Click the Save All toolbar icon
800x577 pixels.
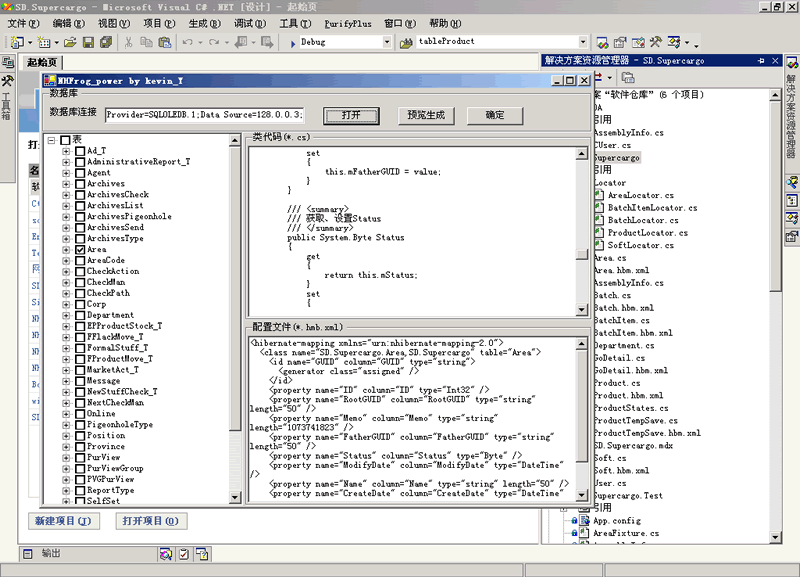click(x=106, y=42)
